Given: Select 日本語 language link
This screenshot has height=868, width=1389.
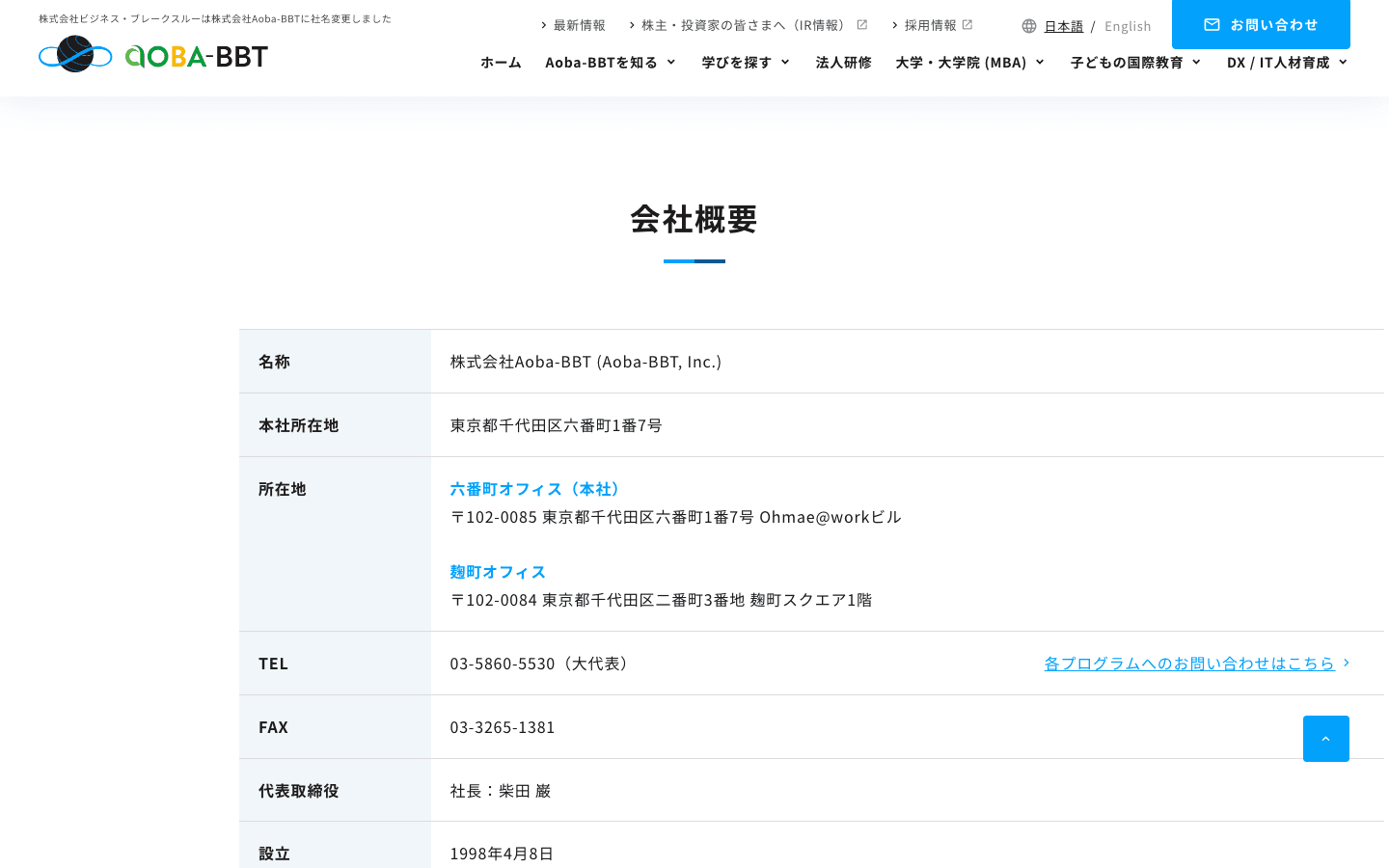Looking at the screenshot, I should 1063,26.
